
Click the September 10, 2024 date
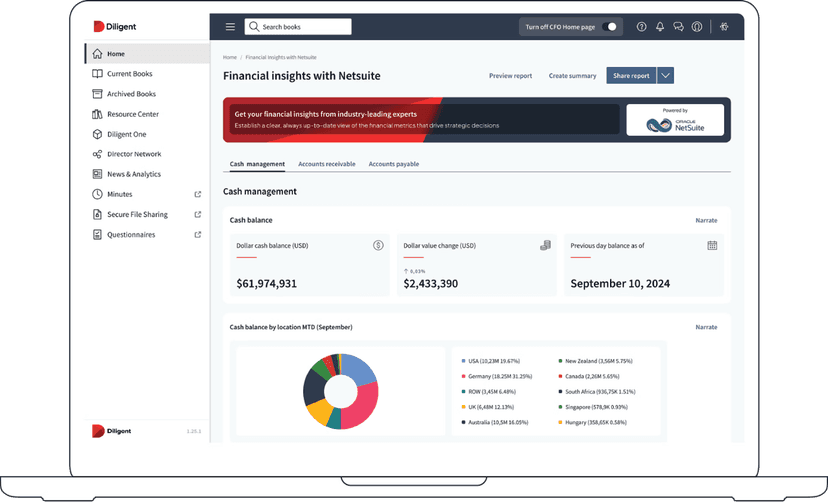pos(620,284)
